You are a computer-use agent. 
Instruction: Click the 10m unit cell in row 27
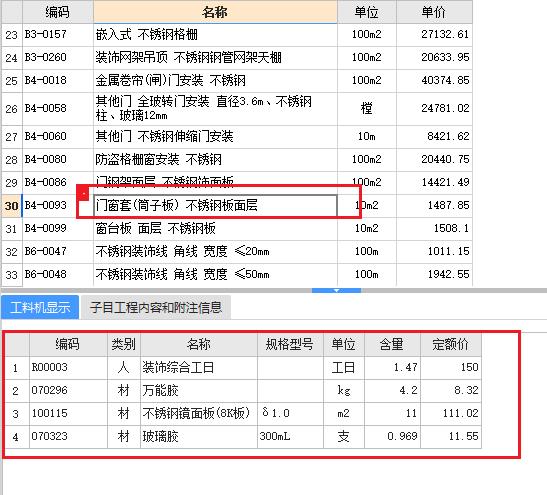pyautogui.click(x=367, y=136)
